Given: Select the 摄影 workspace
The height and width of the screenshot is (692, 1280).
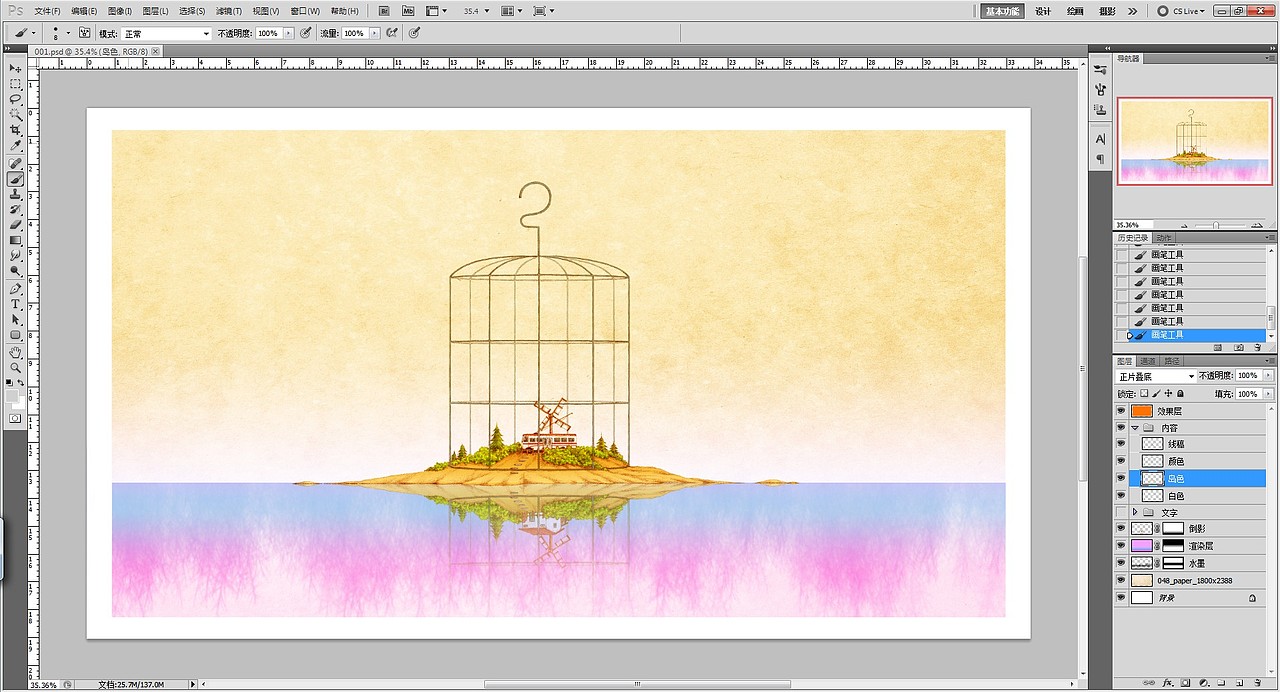Looking at the screenshot, I should pyautogui.click(x=1107, y=11).
